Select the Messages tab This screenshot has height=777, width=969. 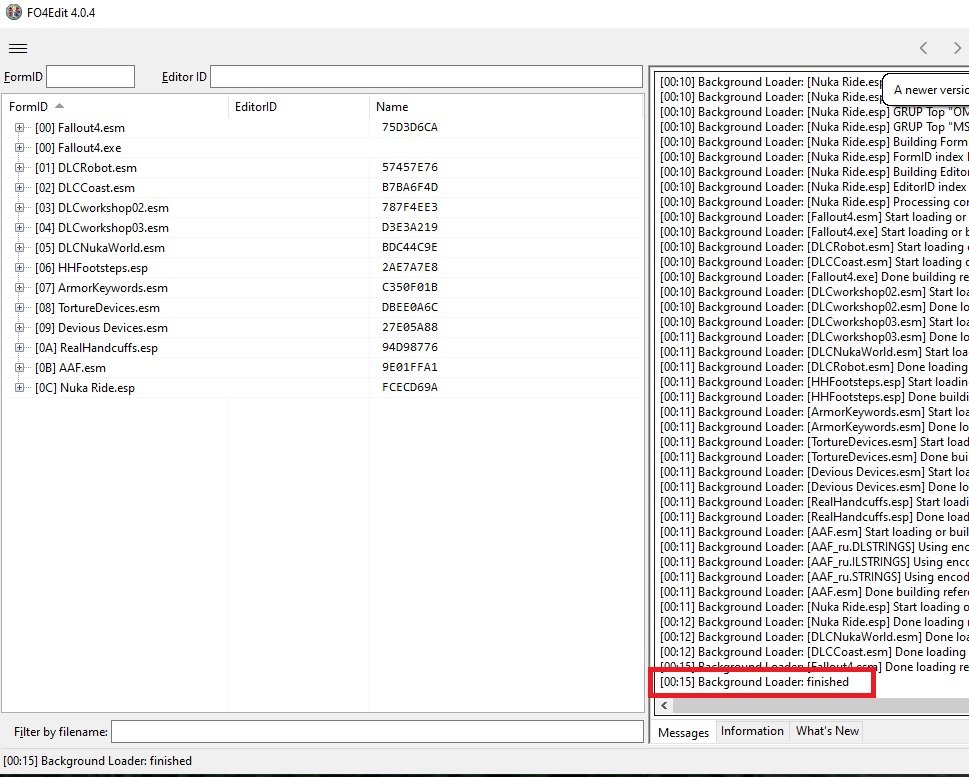683,732
